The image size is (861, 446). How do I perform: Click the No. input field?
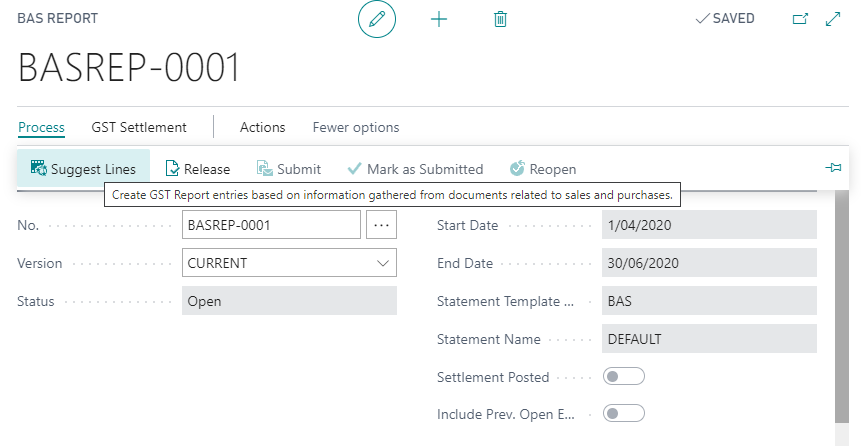pyautogui.click(x=271, y=225)
